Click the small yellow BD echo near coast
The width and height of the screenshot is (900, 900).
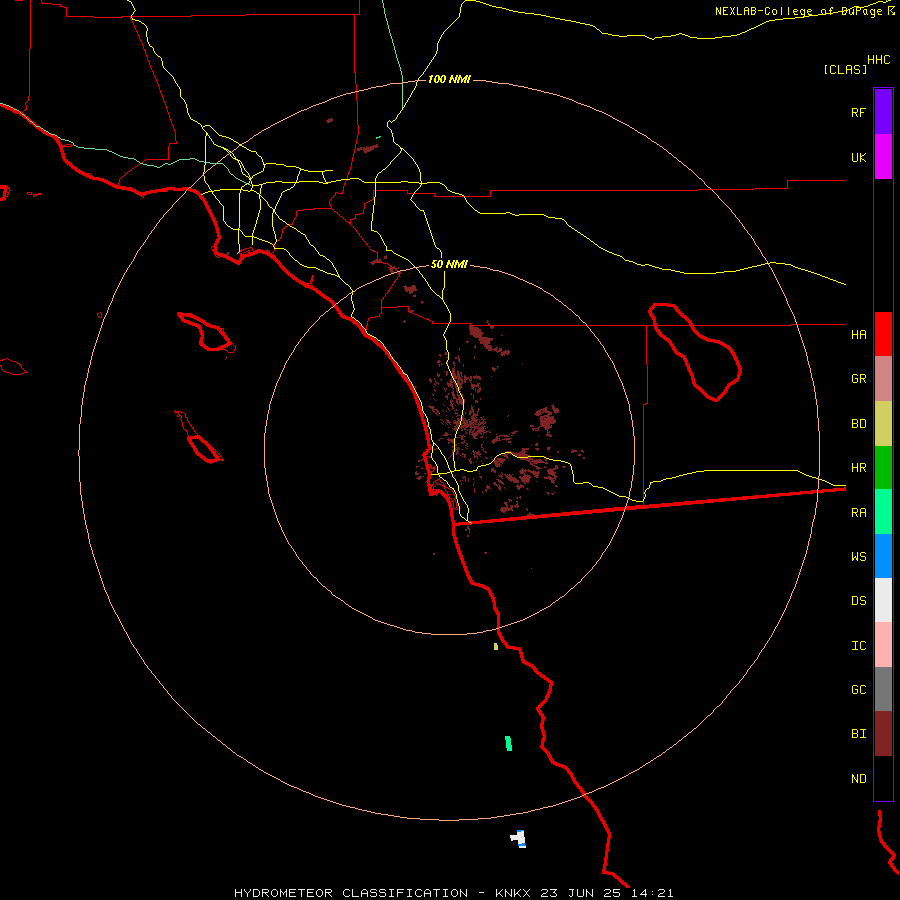click(x=496, y=646)
